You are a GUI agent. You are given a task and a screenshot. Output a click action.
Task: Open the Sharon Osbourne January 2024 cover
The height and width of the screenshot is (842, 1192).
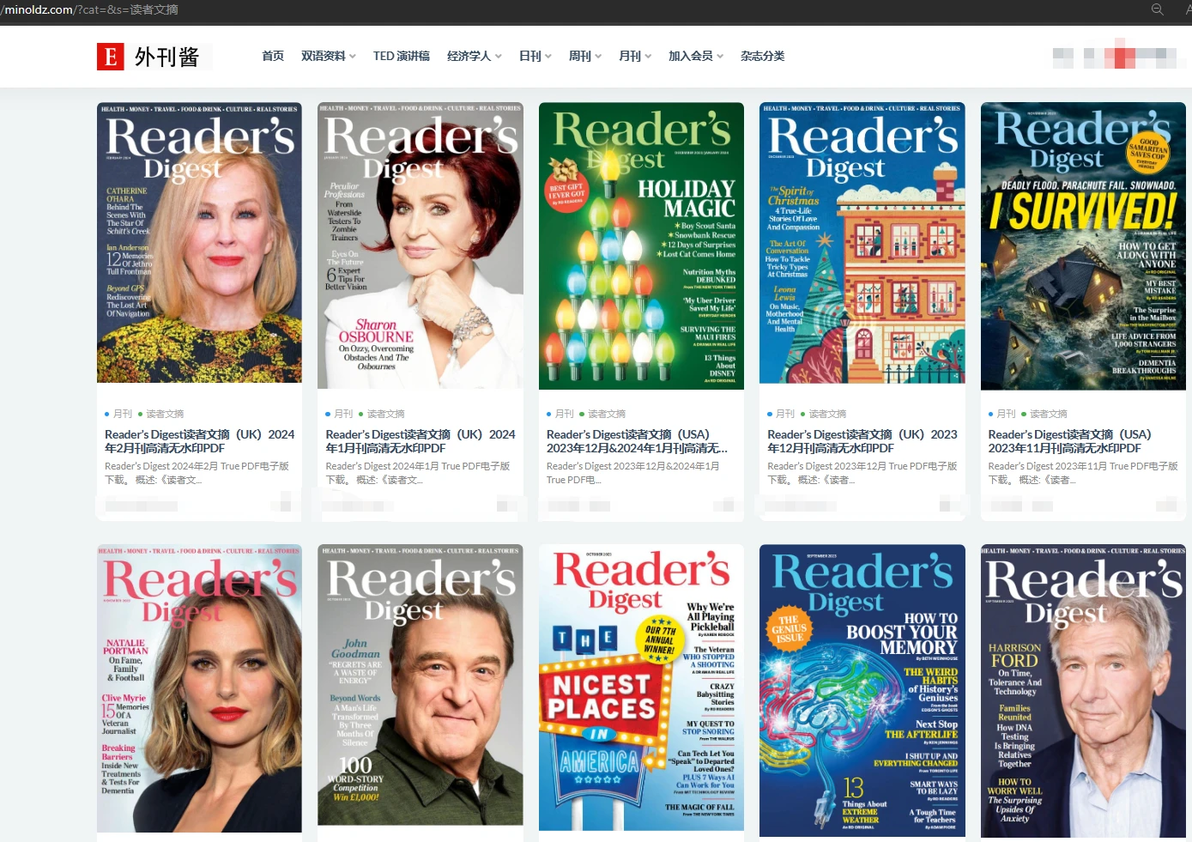tap(420, 245)
